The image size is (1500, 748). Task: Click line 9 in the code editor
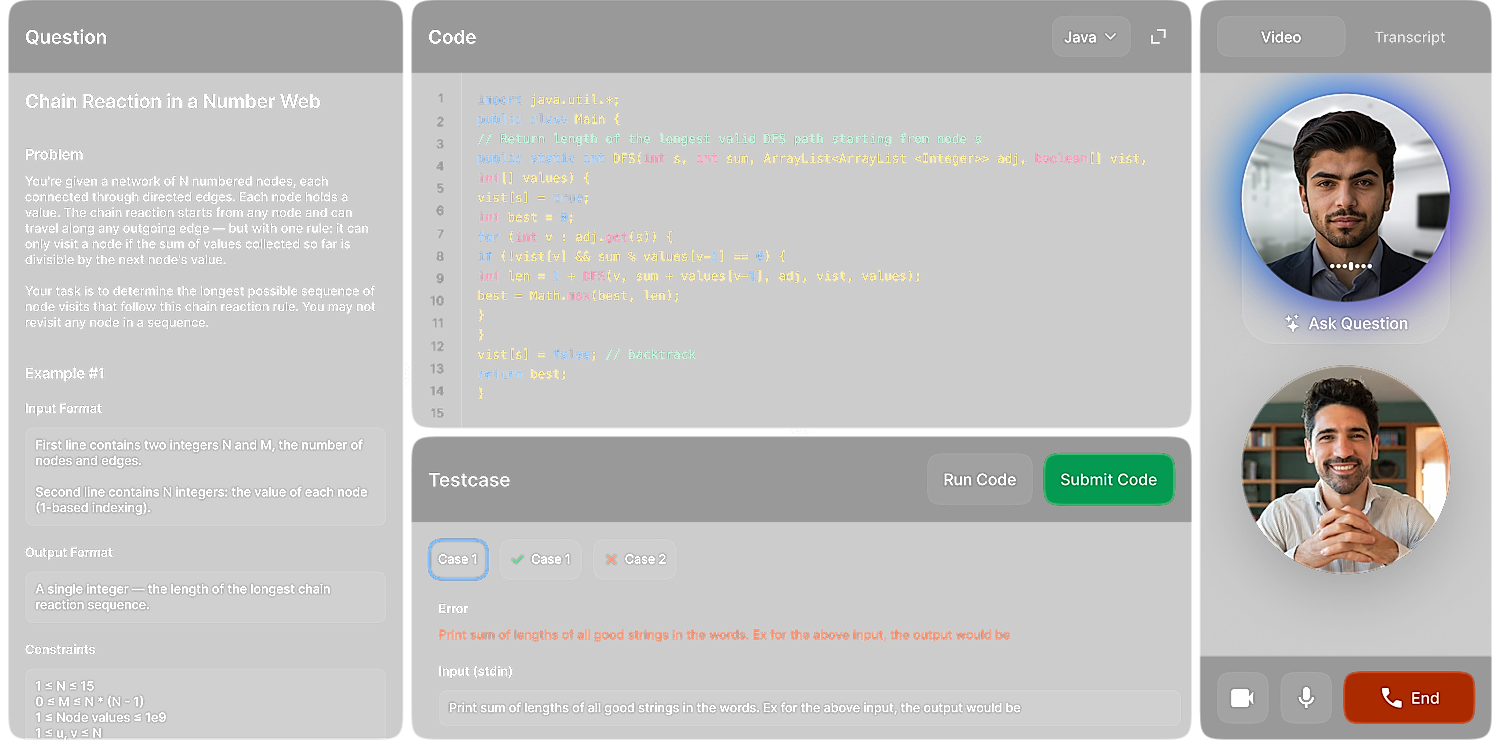pos(698,276)
